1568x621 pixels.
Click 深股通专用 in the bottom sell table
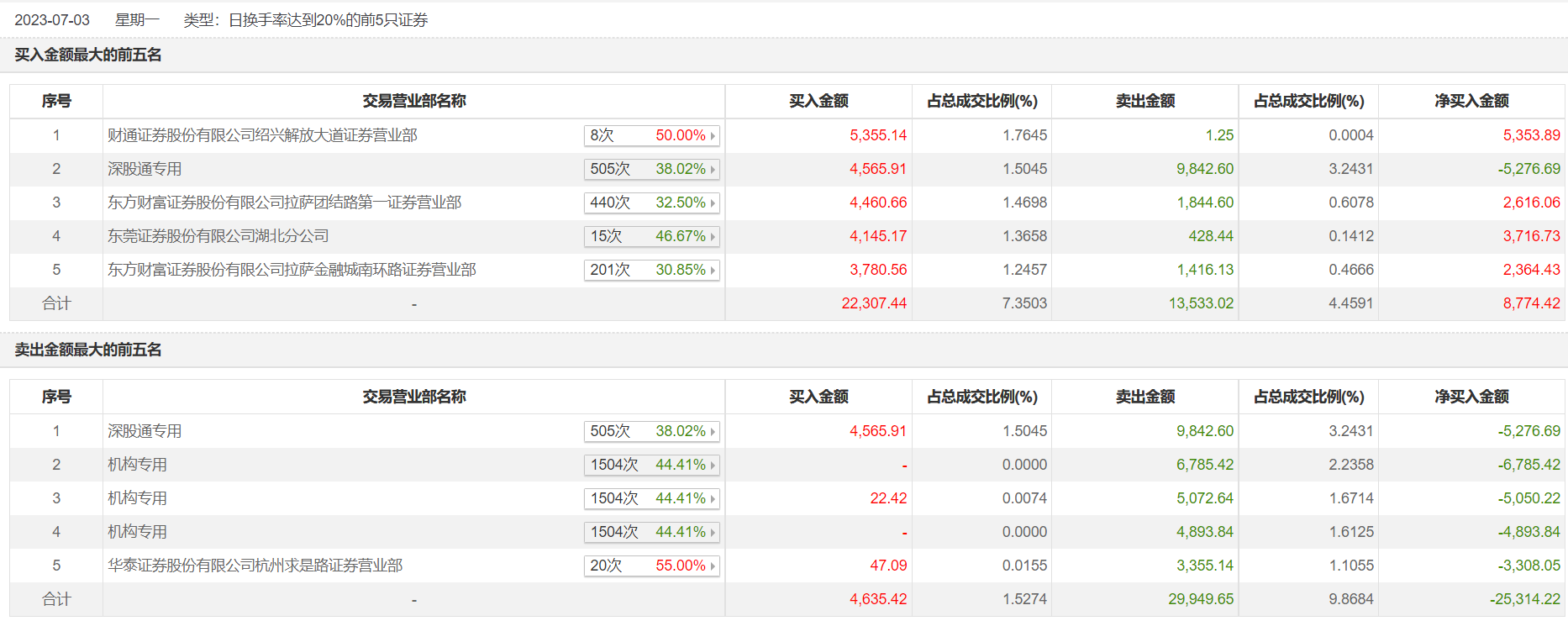pyautogui.click(x=145, y=431)
